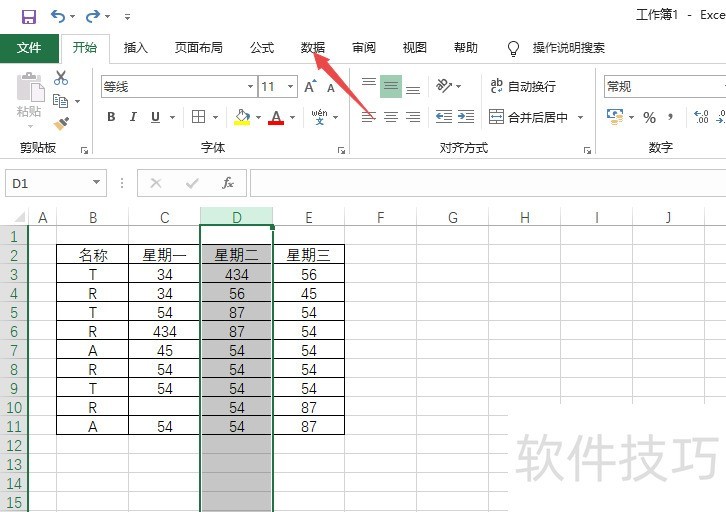Switch to the 数据 ribbon tab

pos(313,47)
